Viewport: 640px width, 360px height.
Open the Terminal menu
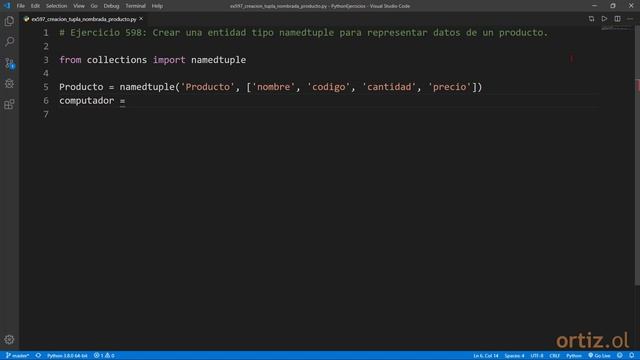coord(135,6)
